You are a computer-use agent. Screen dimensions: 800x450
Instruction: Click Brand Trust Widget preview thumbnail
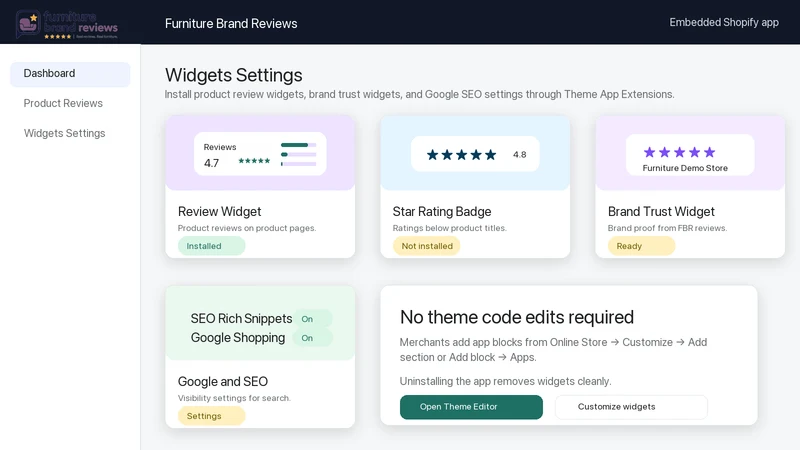(x=690, y=153)
